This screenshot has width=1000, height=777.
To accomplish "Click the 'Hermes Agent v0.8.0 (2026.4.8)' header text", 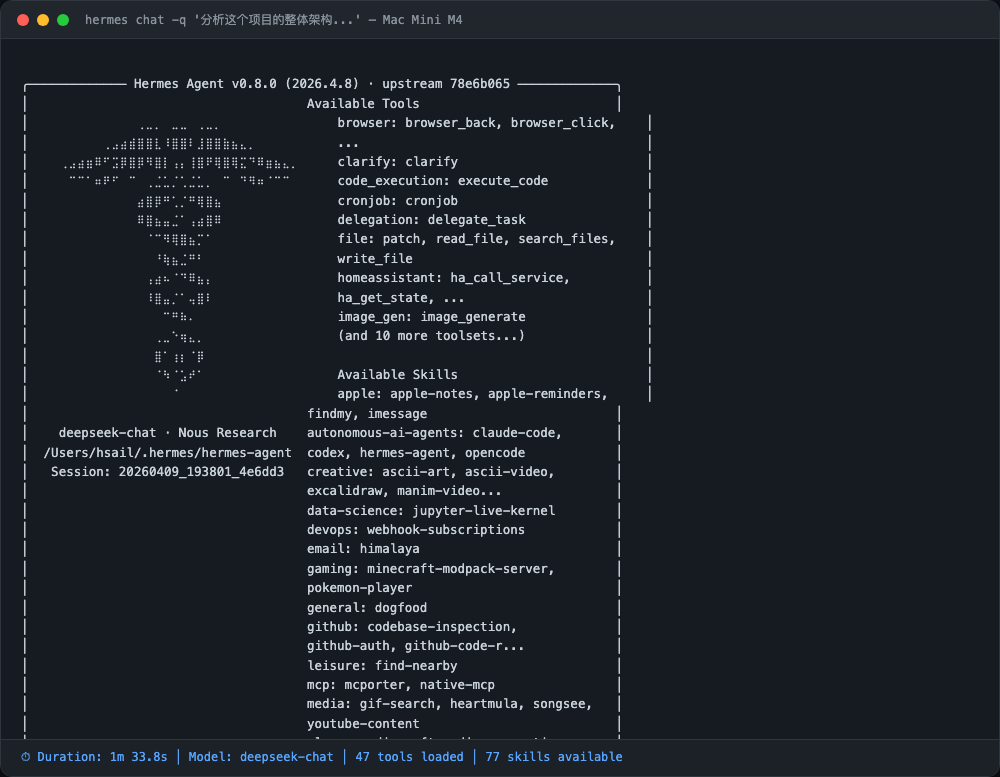I will (x=246, y=84).
